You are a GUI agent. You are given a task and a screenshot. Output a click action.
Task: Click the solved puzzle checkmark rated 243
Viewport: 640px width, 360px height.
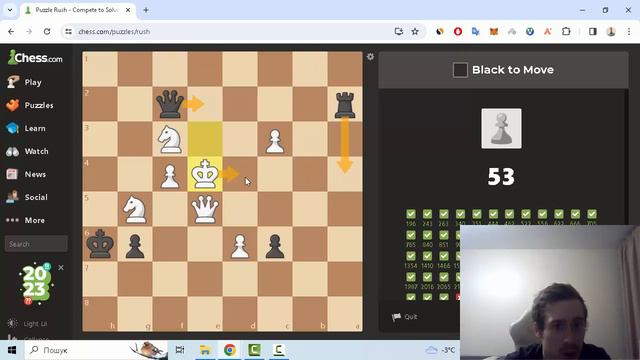click(427, 214)
